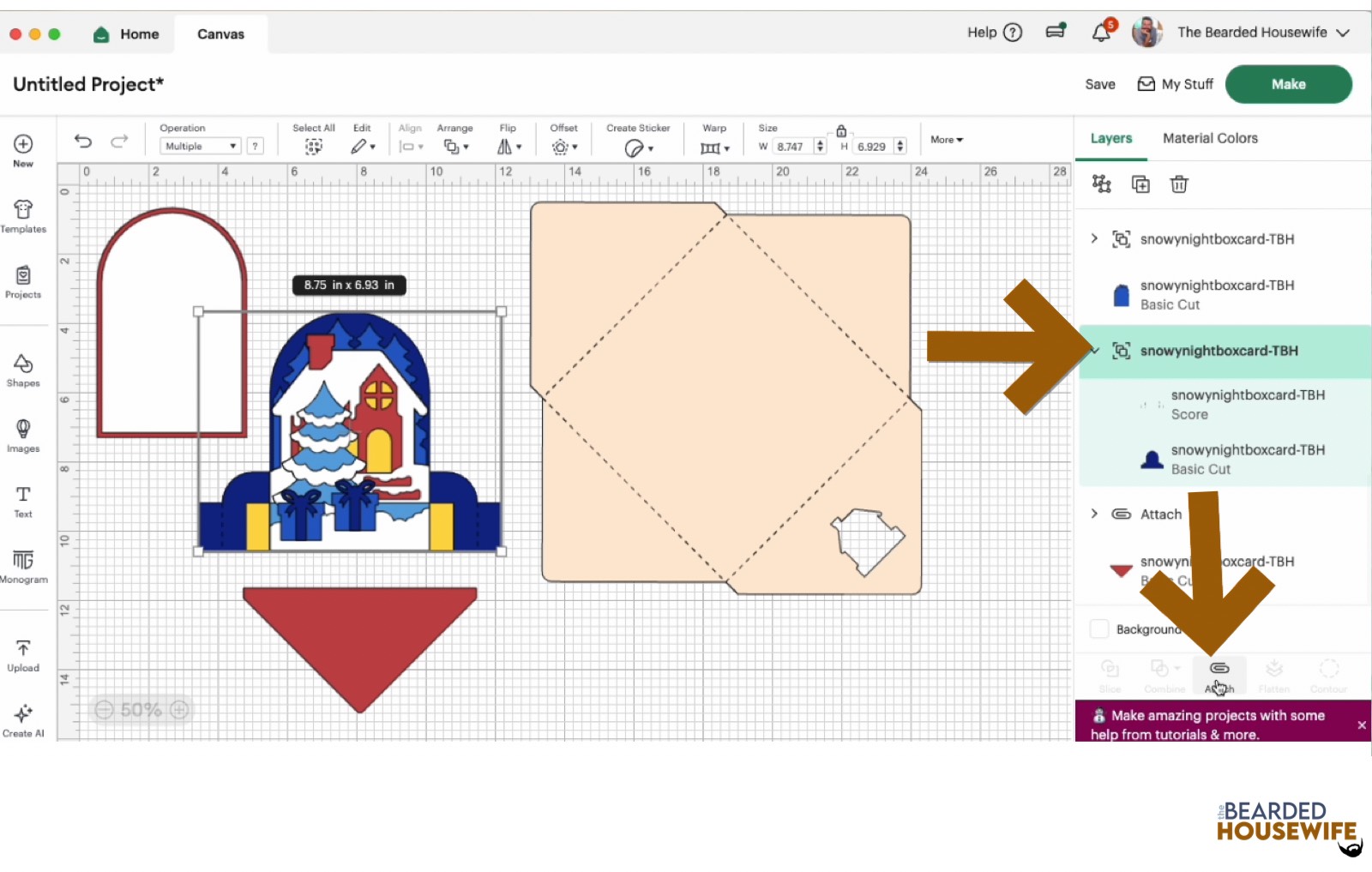Click Save project

pos(1099,84)
